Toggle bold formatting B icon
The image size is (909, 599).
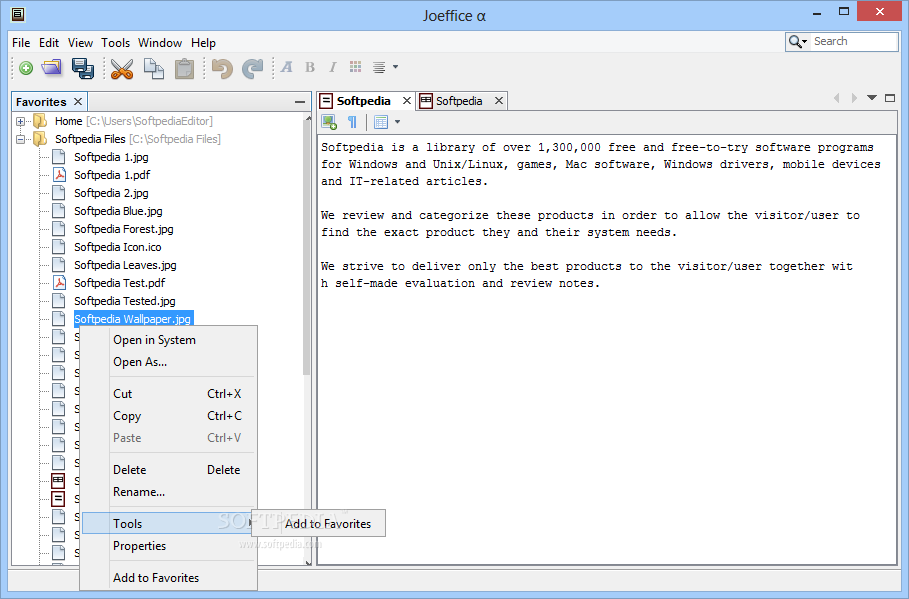310,67
